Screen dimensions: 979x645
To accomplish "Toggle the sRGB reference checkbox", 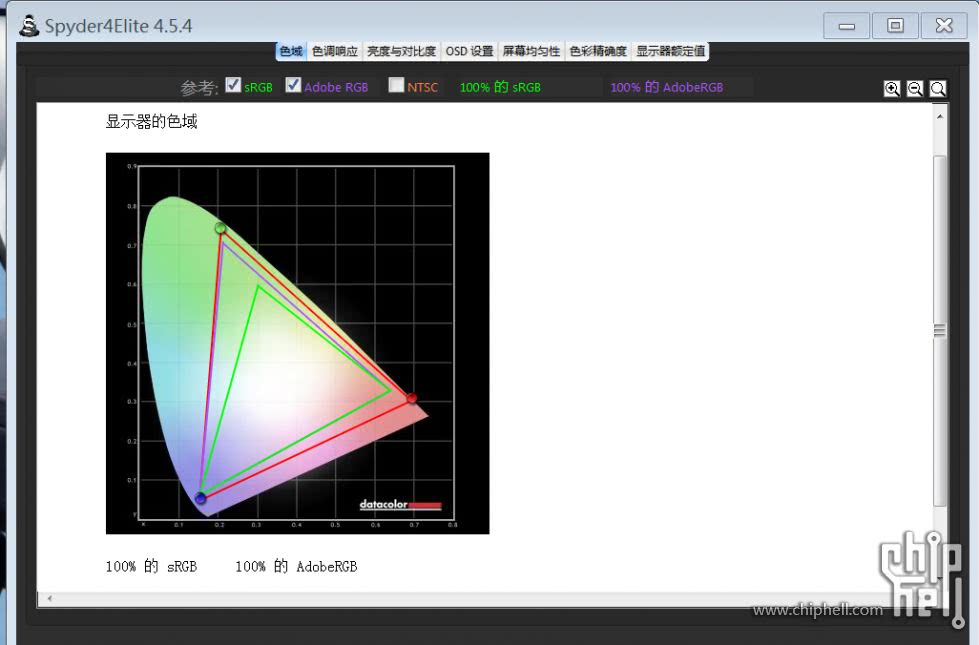I will click(233, 84).
